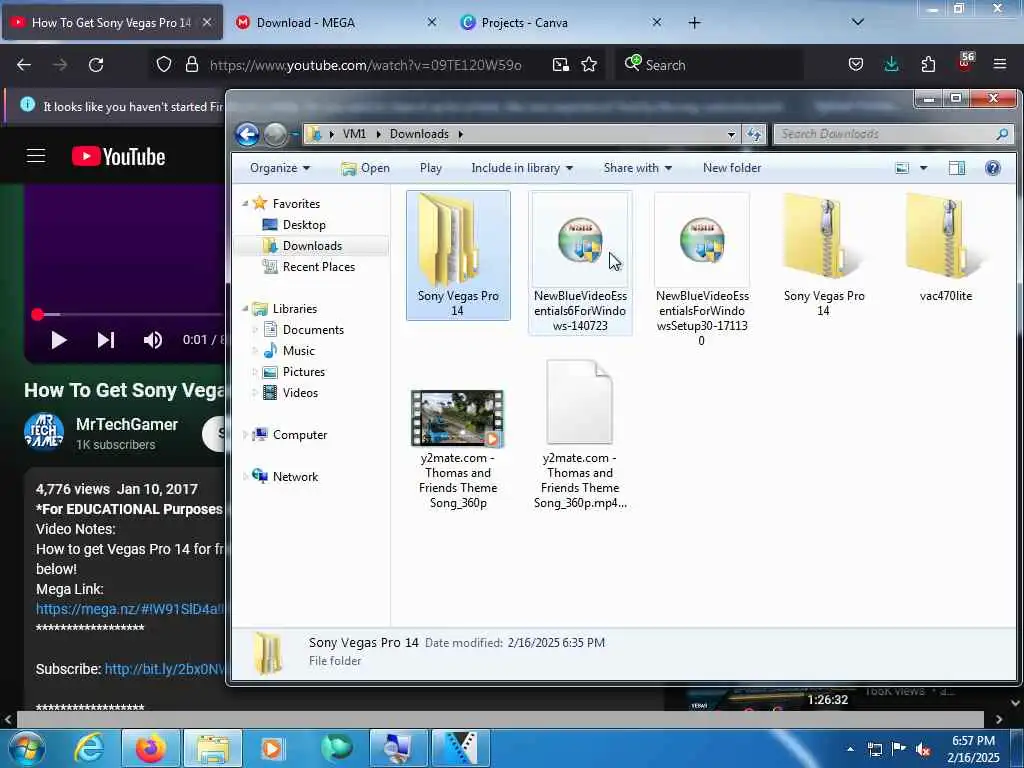1024x768 pixels.
Task: Select the vac470lite zip archive
Action: click(946, 248)
